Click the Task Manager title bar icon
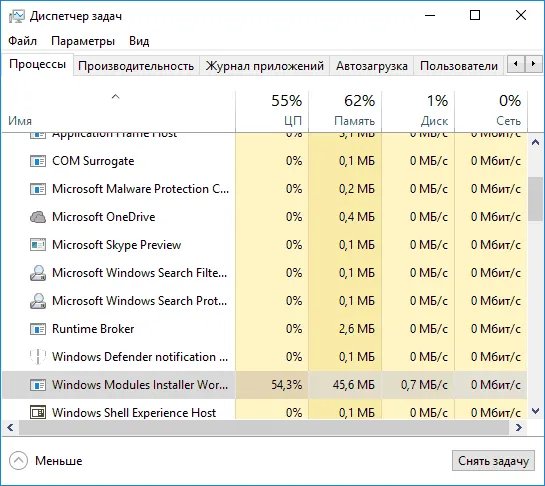545x486 pixels. (x=17, y=16)
